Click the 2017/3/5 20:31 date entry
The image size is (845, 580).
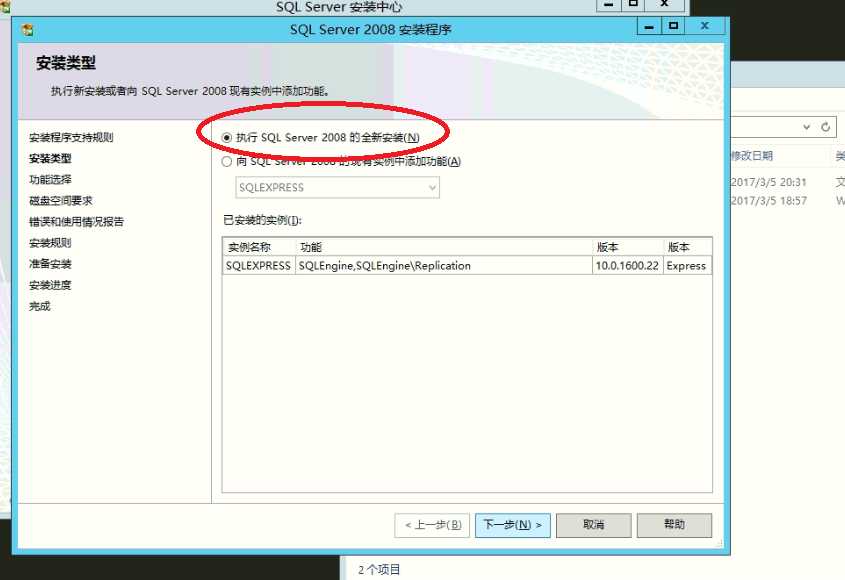769,182
